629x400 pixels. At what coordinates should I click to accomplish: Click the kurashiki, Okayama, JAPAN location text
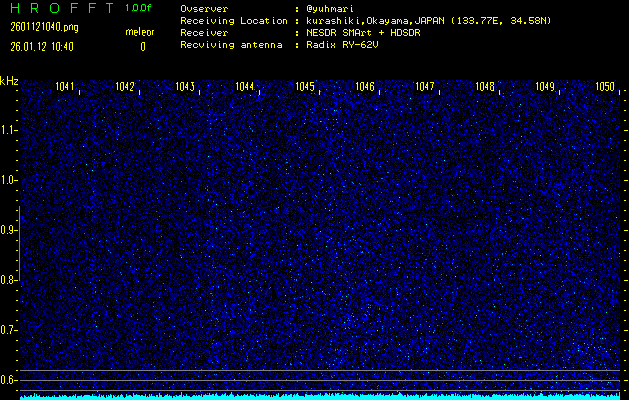[428, 21]
